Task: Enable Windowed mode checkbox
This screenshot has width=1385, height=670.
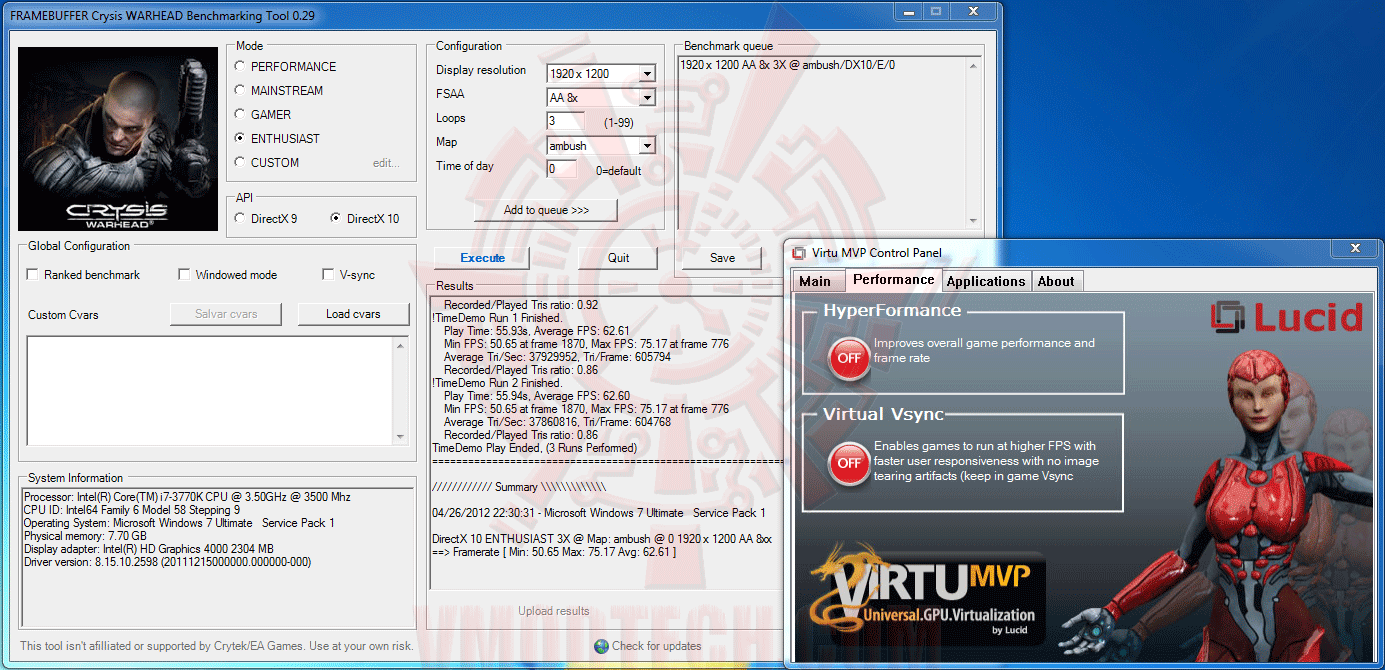Action: tap(228, 275)
